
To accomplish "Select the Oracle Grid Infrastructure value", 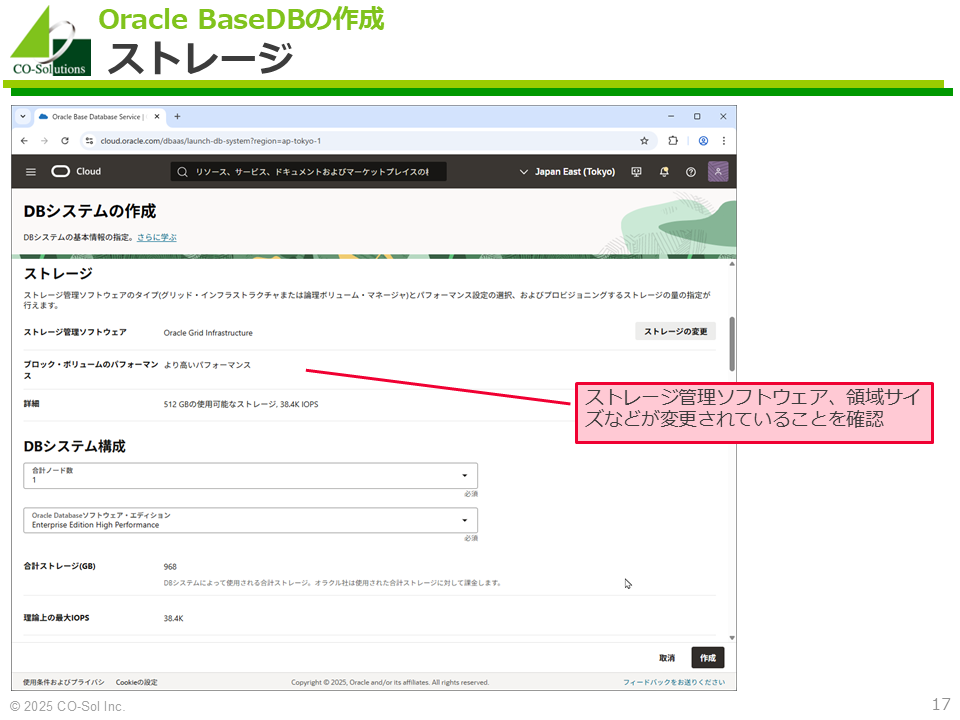I will tap(208, 333).
